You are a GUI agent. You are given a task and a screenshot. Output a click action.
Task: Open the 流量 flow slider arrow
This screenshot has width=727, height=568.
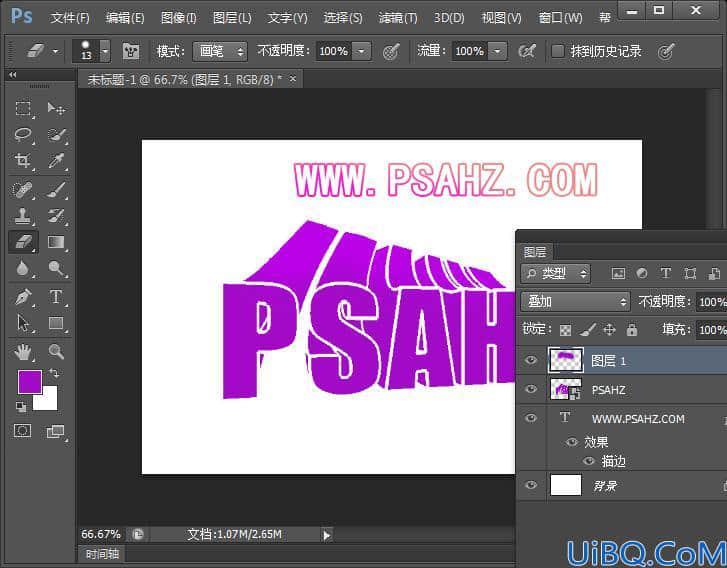pyautogui.click(x=497, y=51)
